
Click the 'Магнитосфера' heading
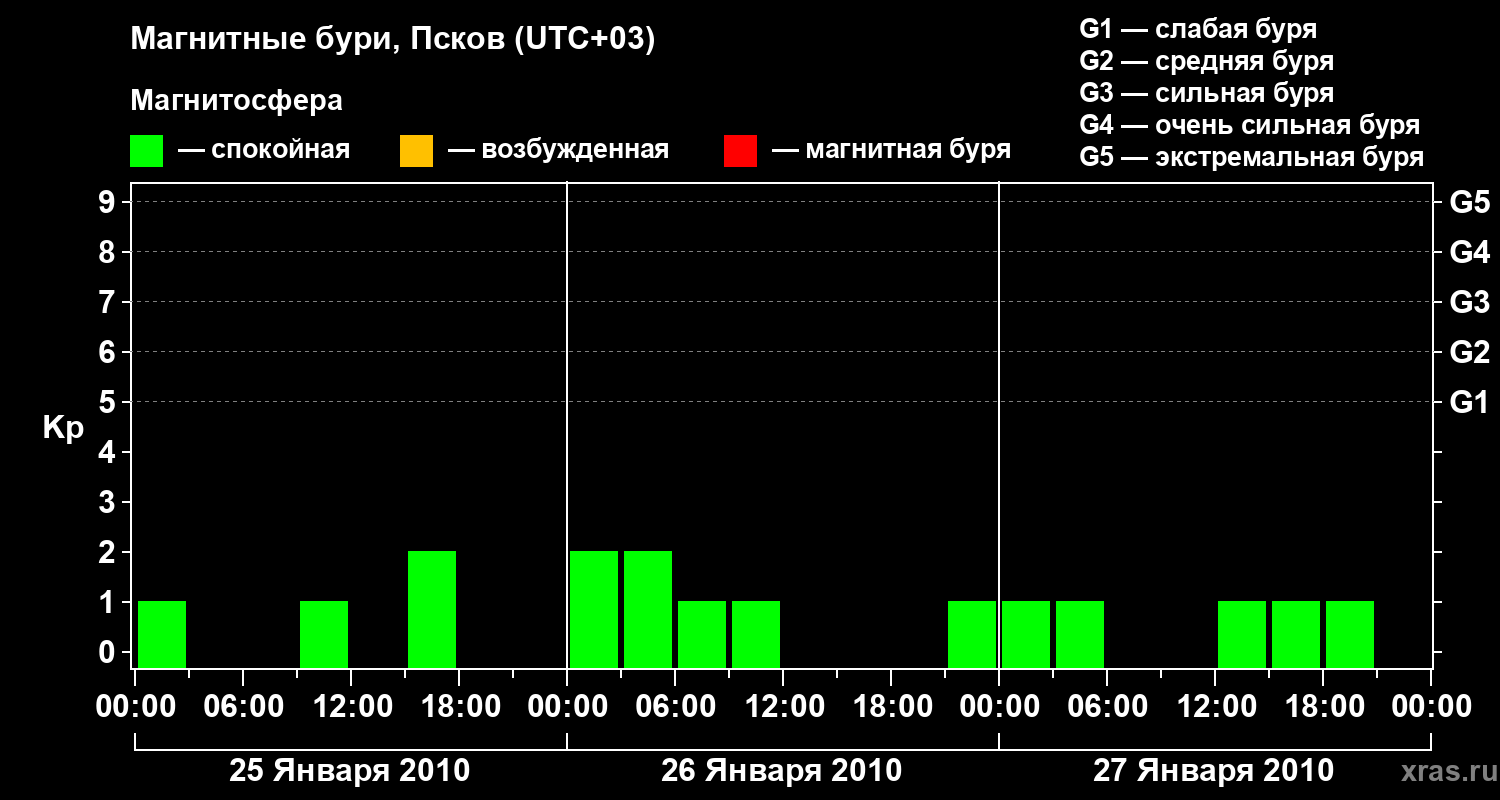(x=237, y=101)
